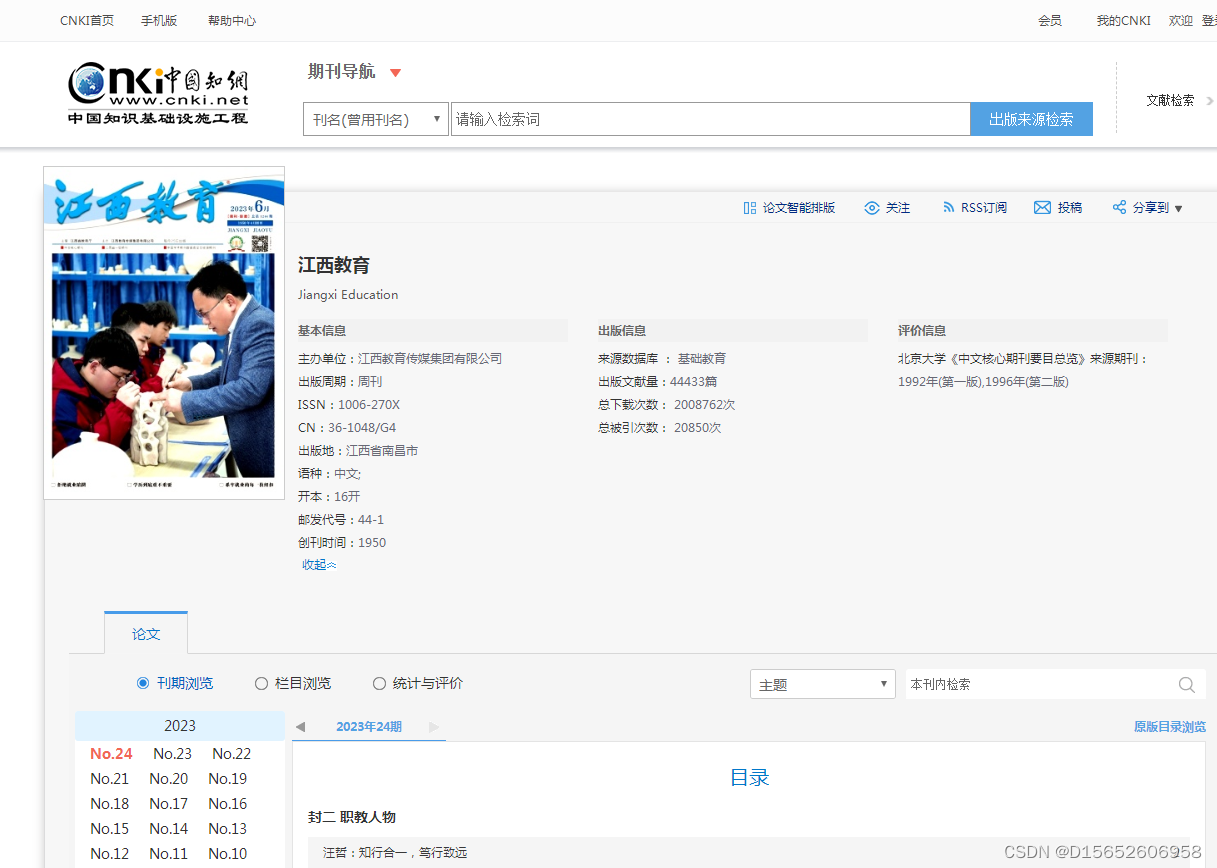Open 论文智能排版 layout tool
Viewport: 1217px width, 868px height.
click(x=789, y=208)
